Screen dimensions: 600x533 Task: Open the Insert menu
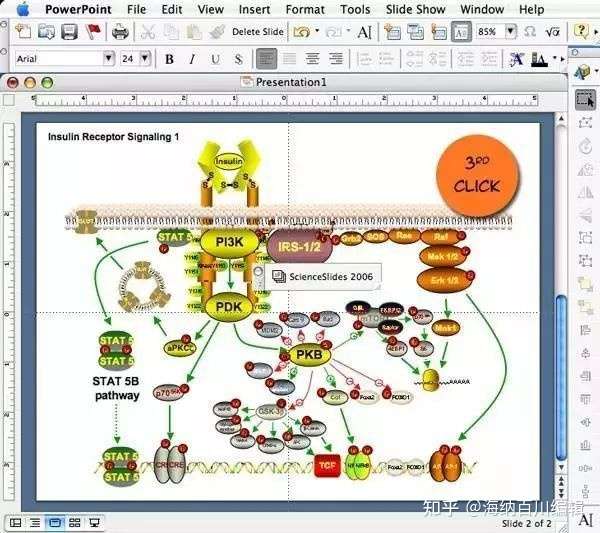[254, 9]
